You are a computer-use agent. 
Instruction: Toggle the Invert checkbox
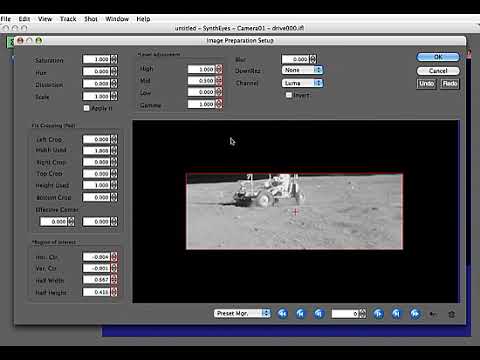tap(289, 95)
